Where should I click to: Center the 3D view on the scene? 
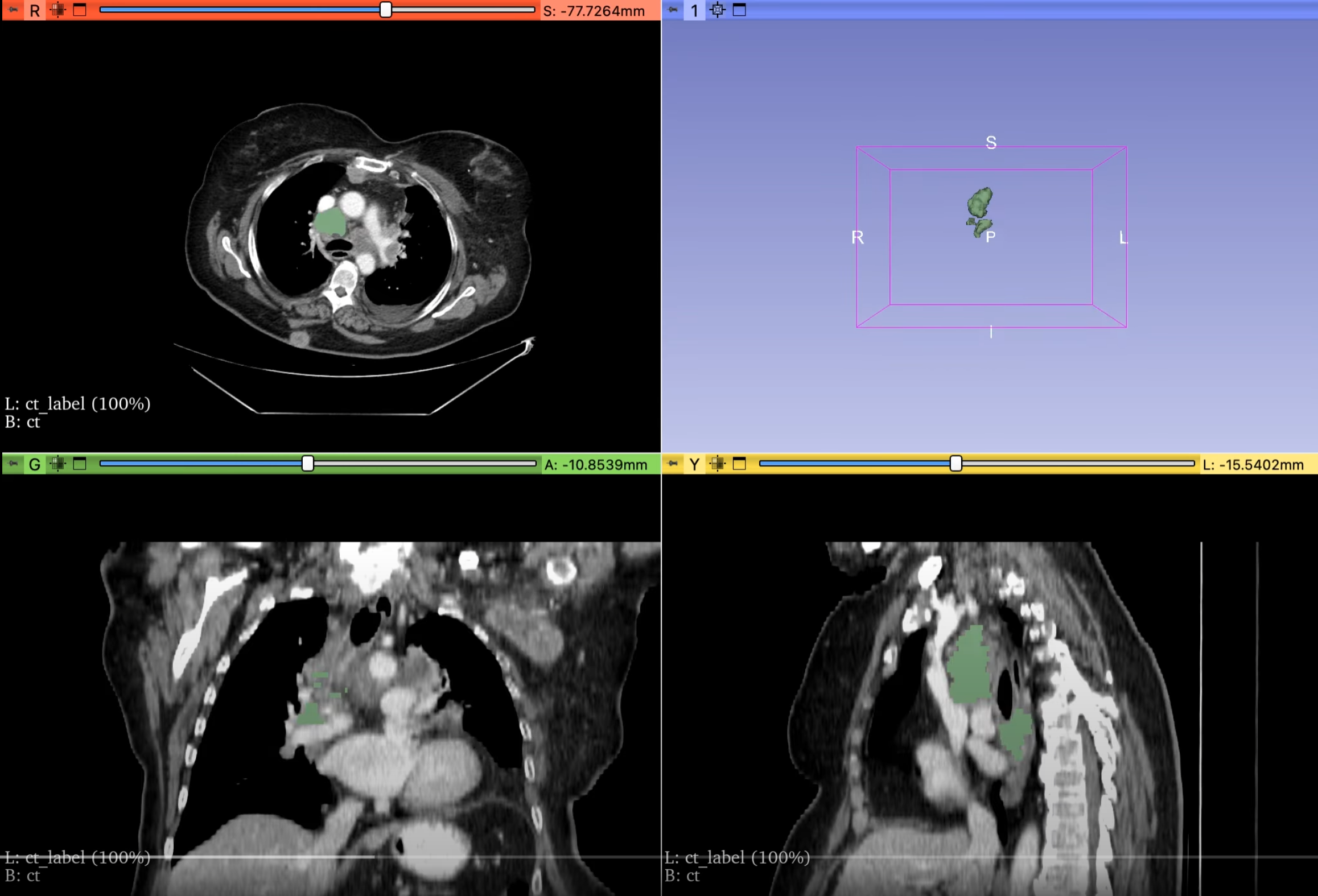pos(717,10)
